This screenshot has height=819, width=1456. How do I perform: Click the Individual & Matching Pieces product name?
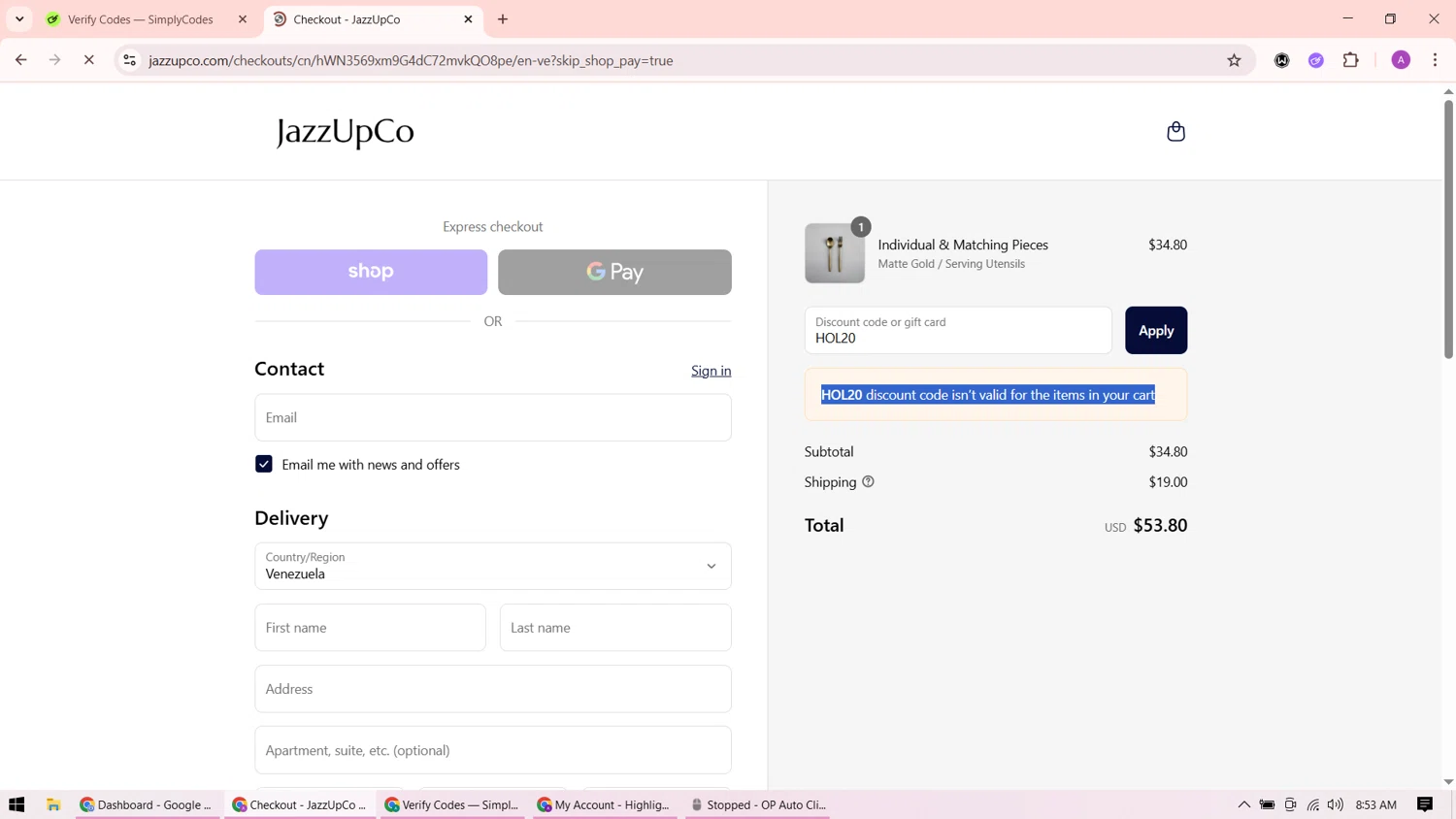(963, 245)
